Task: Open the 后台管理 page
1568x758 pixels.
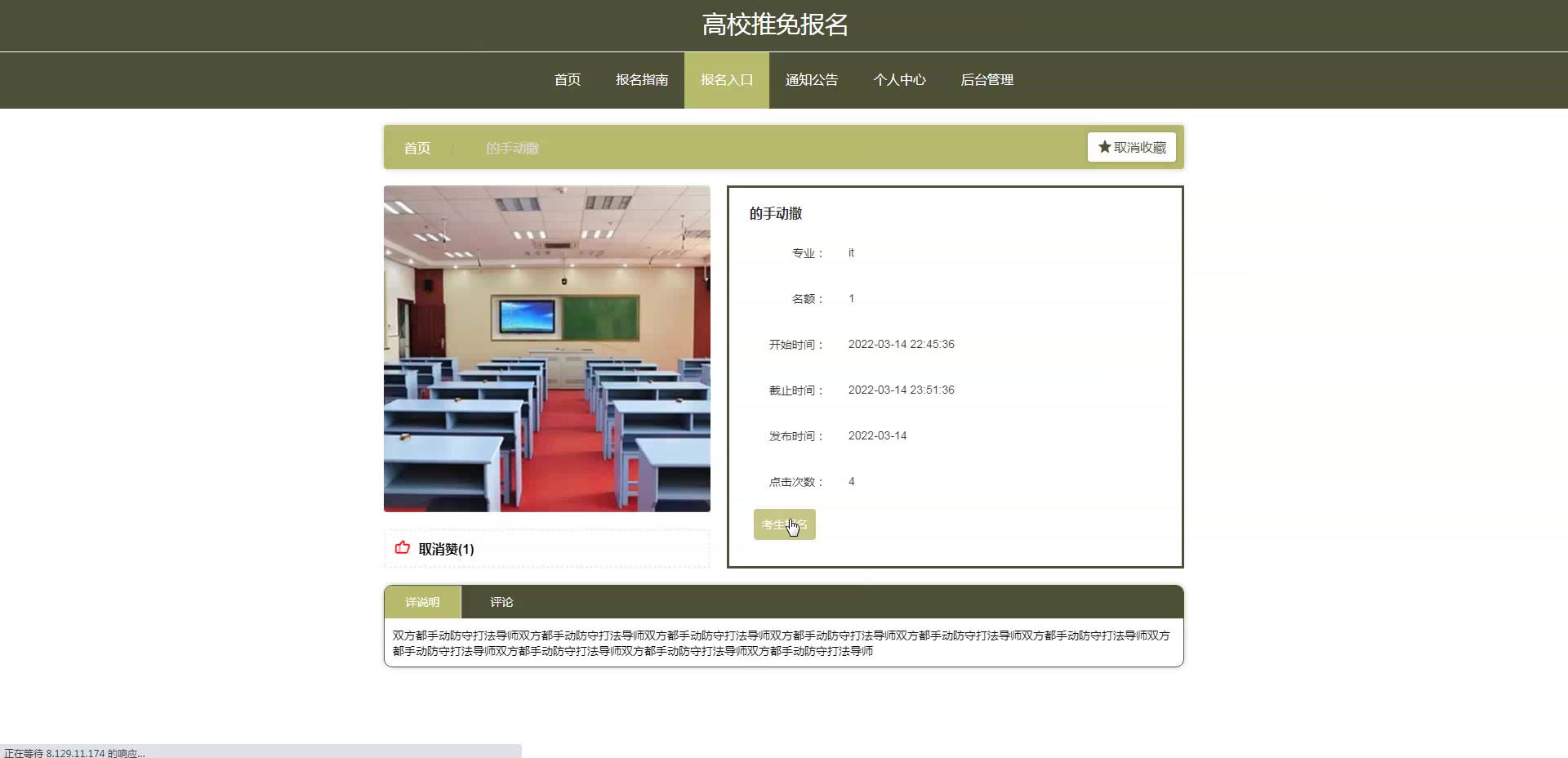Action: [987, 80]
